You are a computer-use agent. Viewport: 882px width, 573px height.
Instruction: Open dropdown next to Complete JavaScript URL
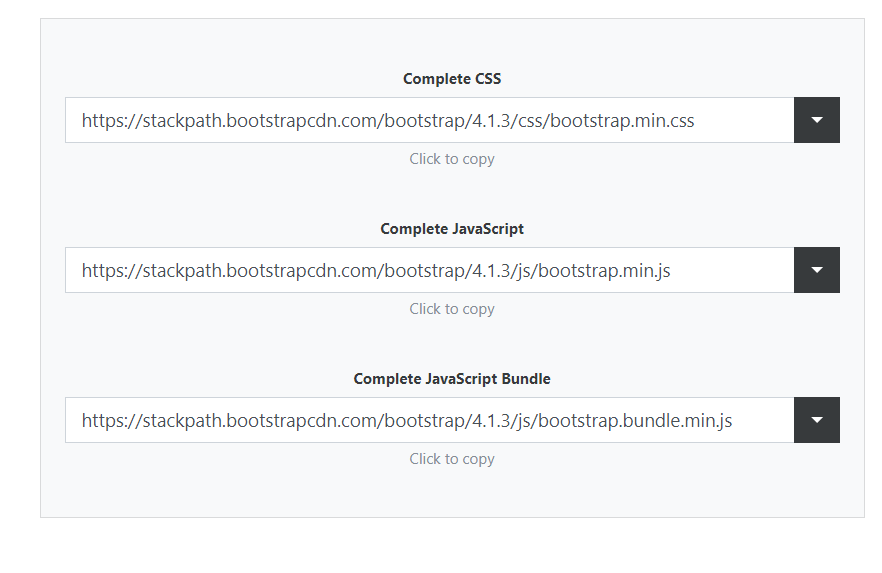[x=817, y=270]
